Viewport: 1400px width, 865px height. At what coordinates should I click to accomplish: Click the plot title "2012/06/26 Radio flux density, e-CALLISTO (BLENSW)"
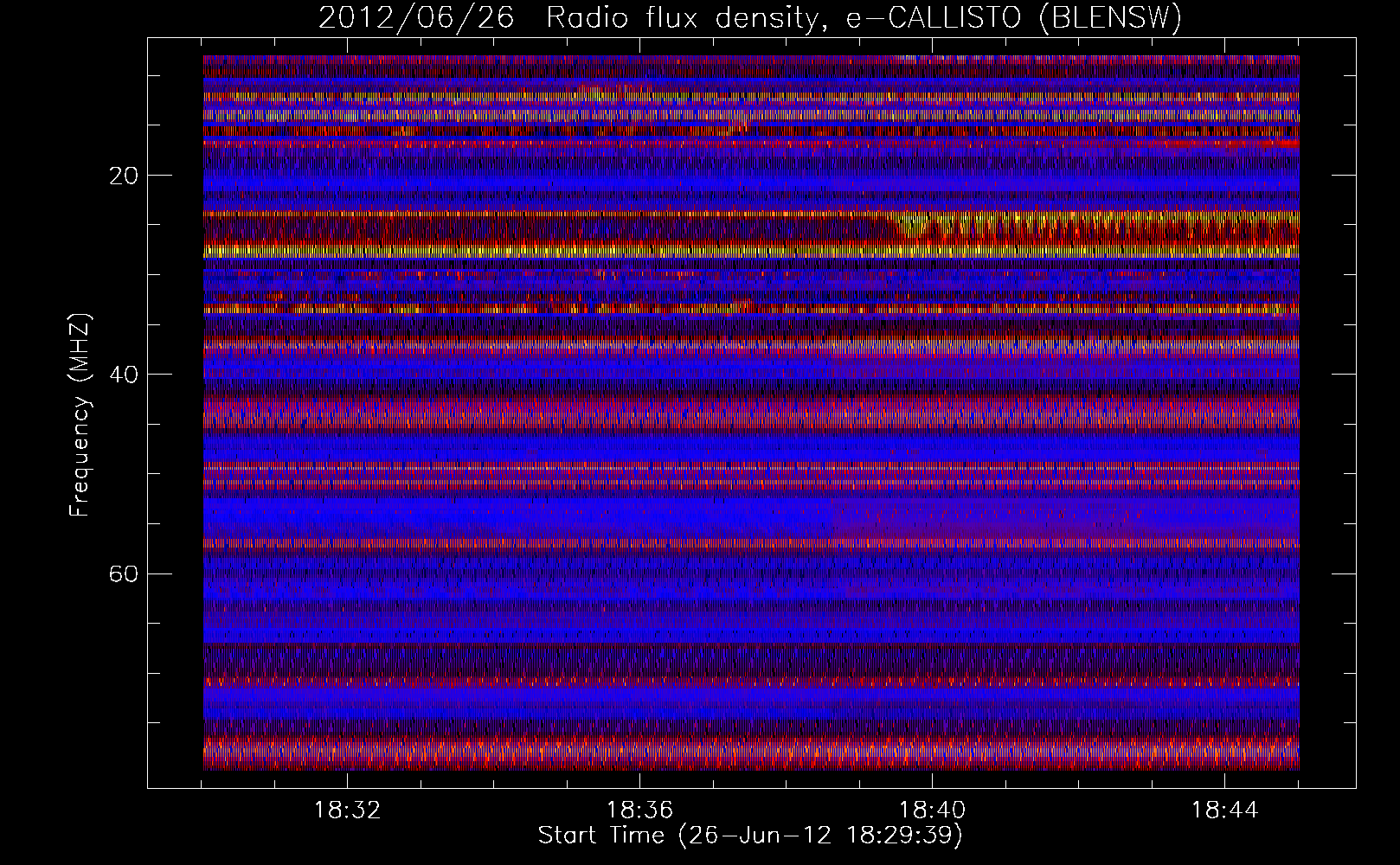point(750,18)
